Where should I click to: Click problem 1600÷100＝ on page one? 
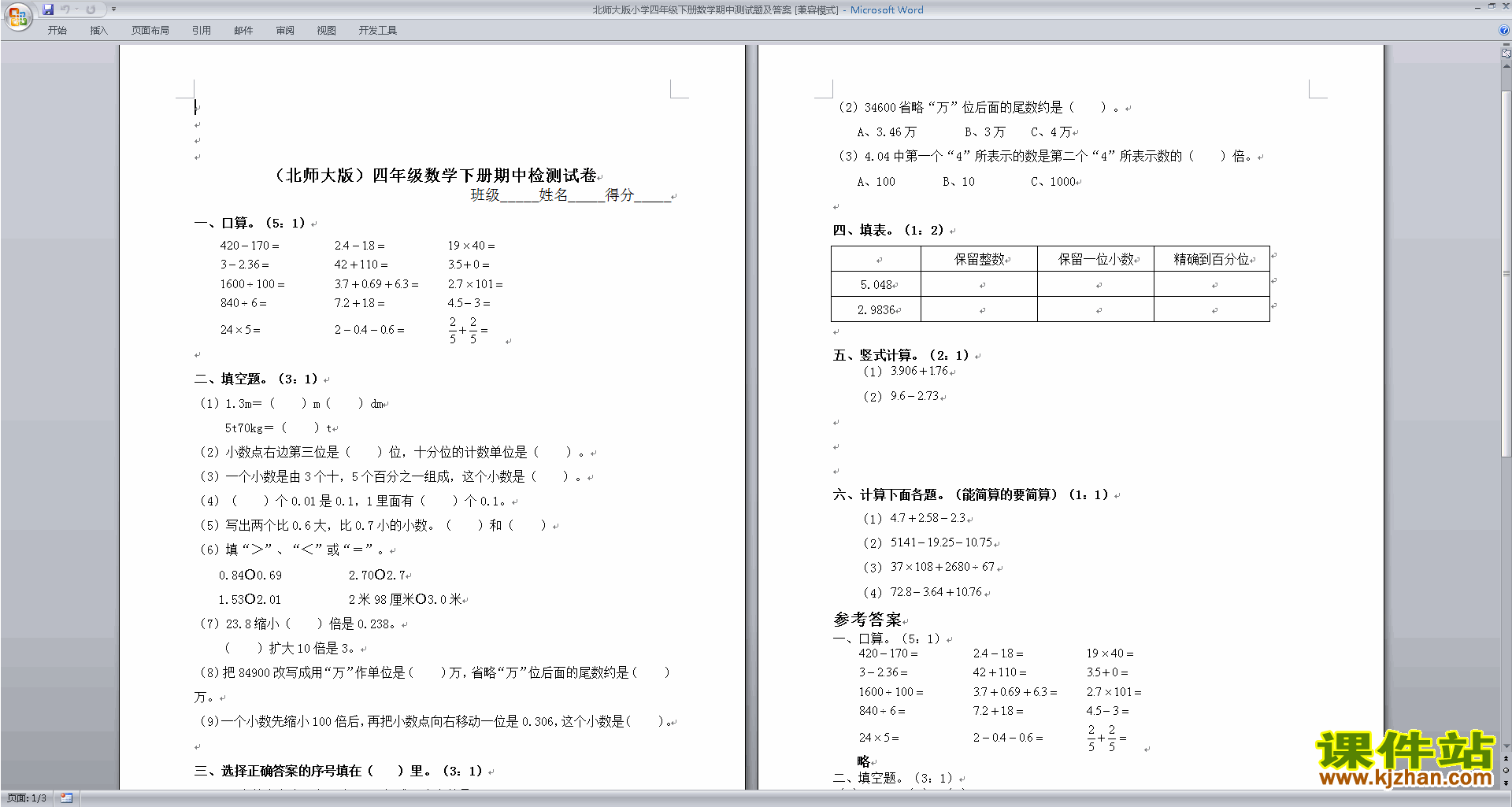tap(252, 284)
